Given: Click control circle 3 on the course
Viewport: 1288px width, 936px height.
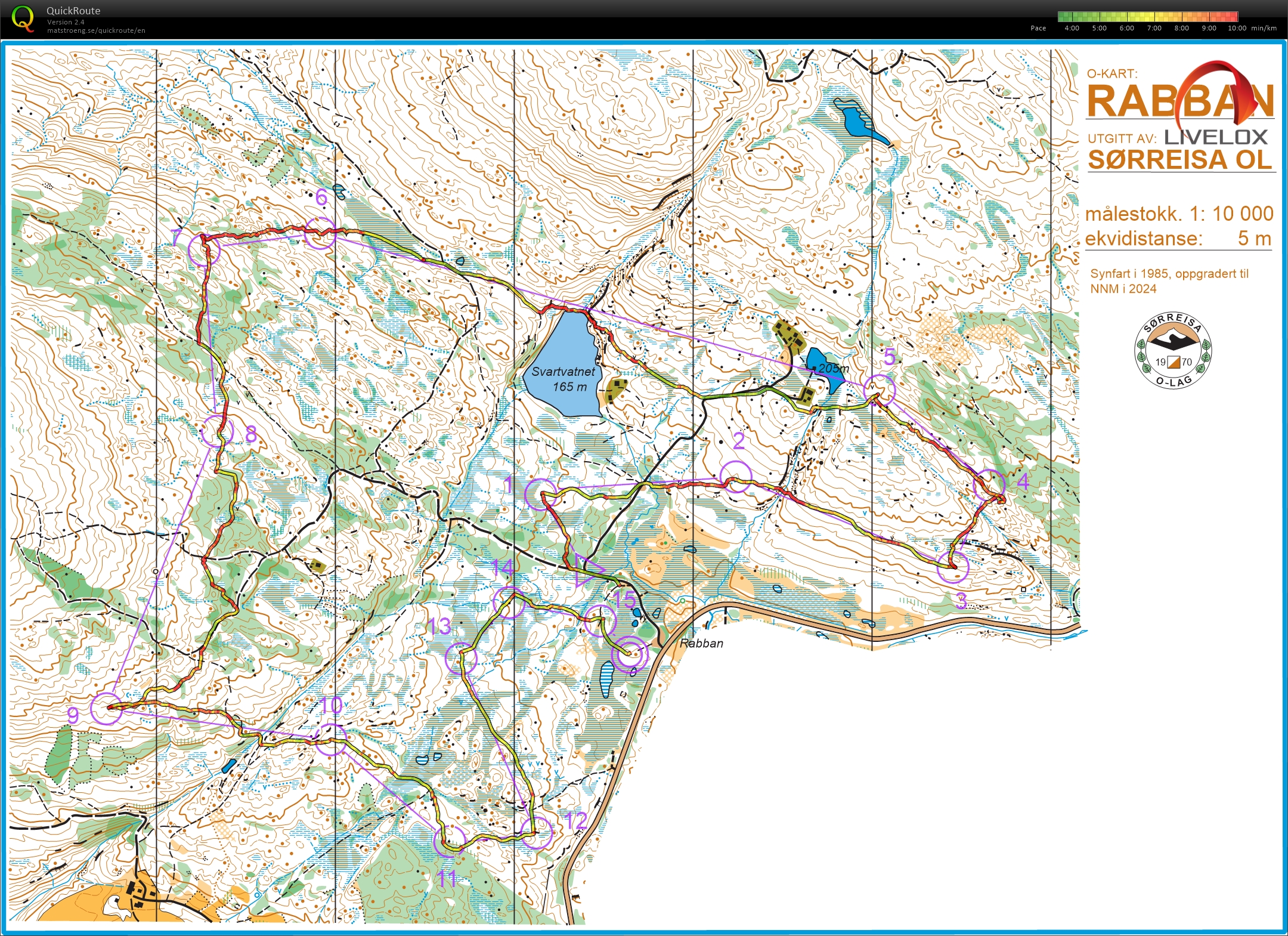Looking at the screenshot, I should tap(952, 566).
